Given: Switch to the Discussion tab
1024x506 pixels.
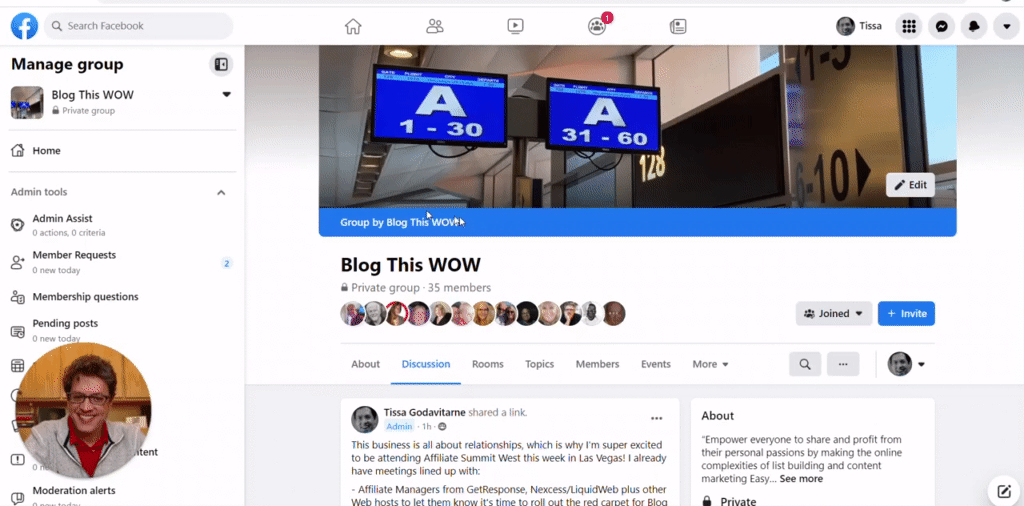Looking at the screenshot, I should coord(426,364).
